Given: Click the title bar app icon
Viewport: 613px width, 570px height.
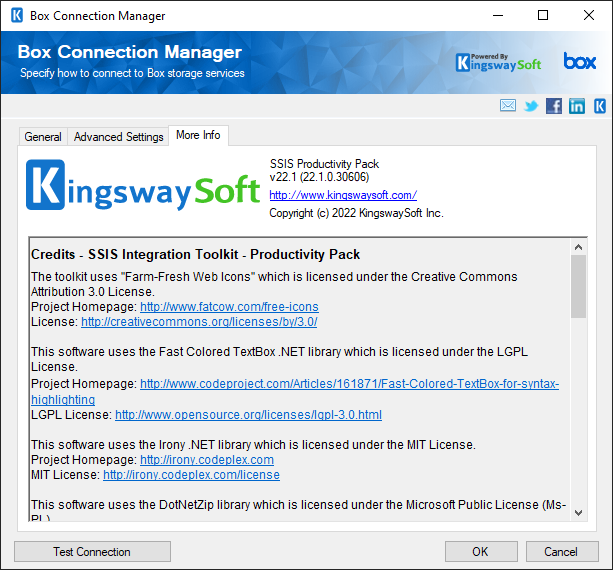Looking at the screenshot, I should (17, 16).
